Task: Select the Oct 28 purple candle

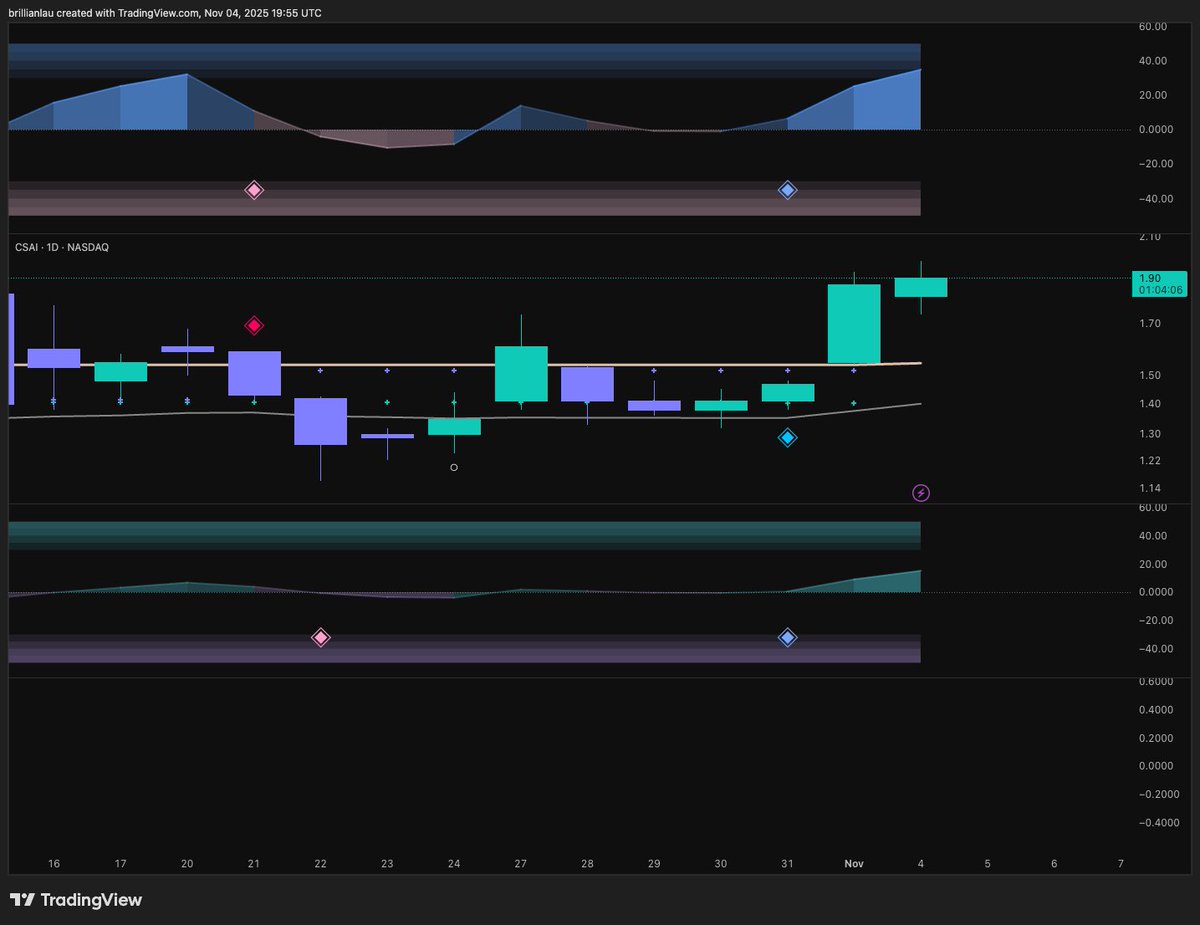Action: coord(587,384)
